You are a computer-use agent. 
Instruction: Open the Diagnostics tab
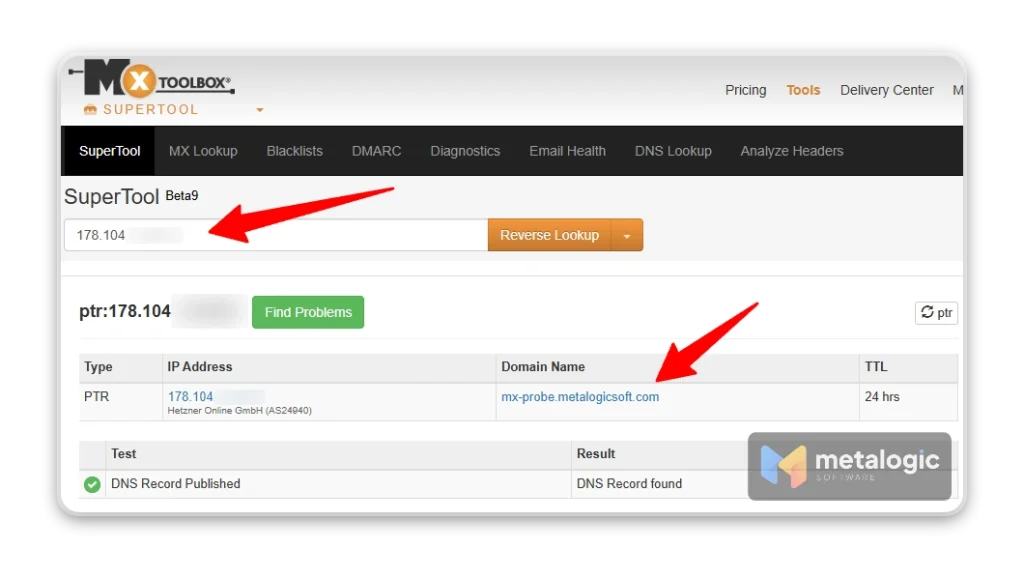[x=465, y=151]
